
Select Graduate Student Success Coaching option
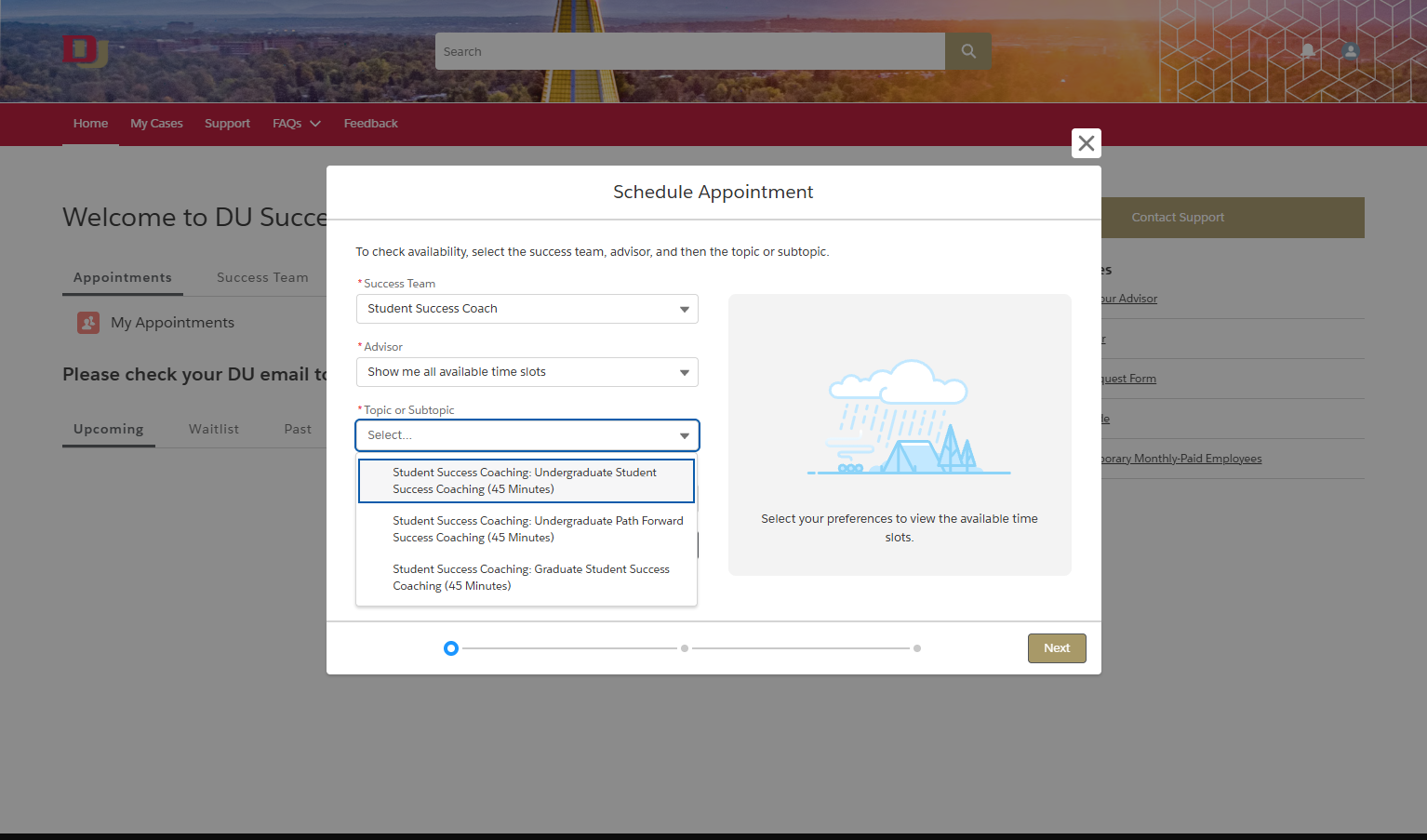pos(527,578)
